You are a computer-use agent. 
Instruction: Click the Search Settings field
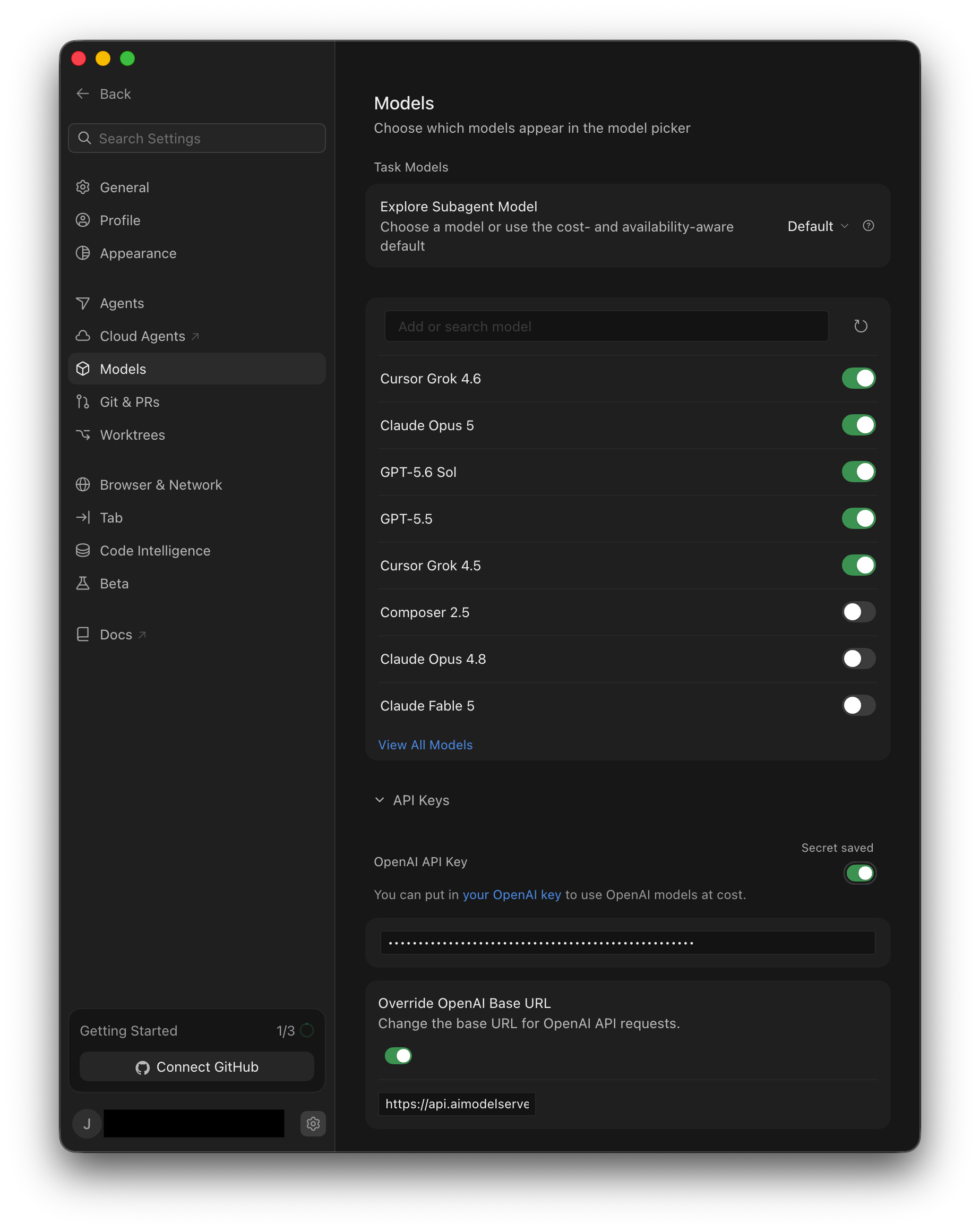pos(197,138)
